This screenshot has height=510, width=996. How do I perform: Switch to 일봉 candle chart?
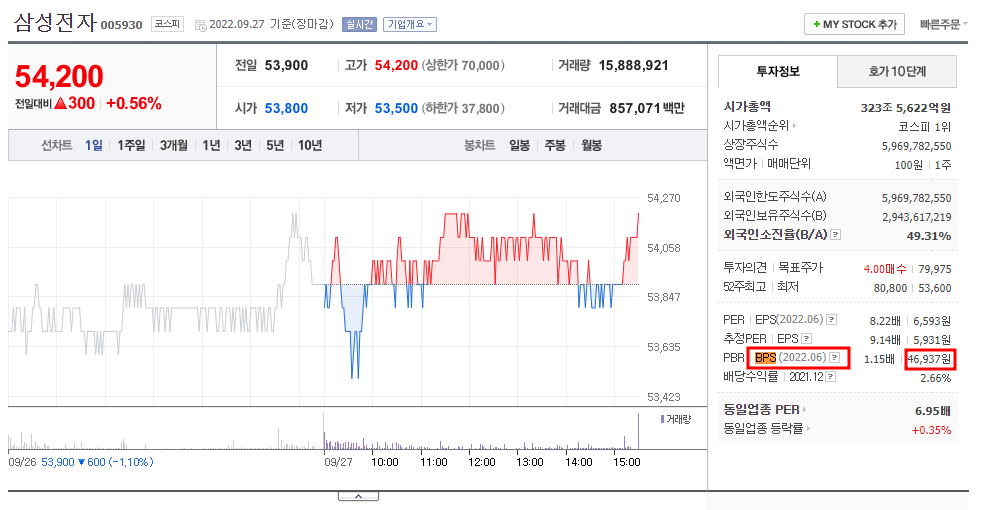pos(520,145)
